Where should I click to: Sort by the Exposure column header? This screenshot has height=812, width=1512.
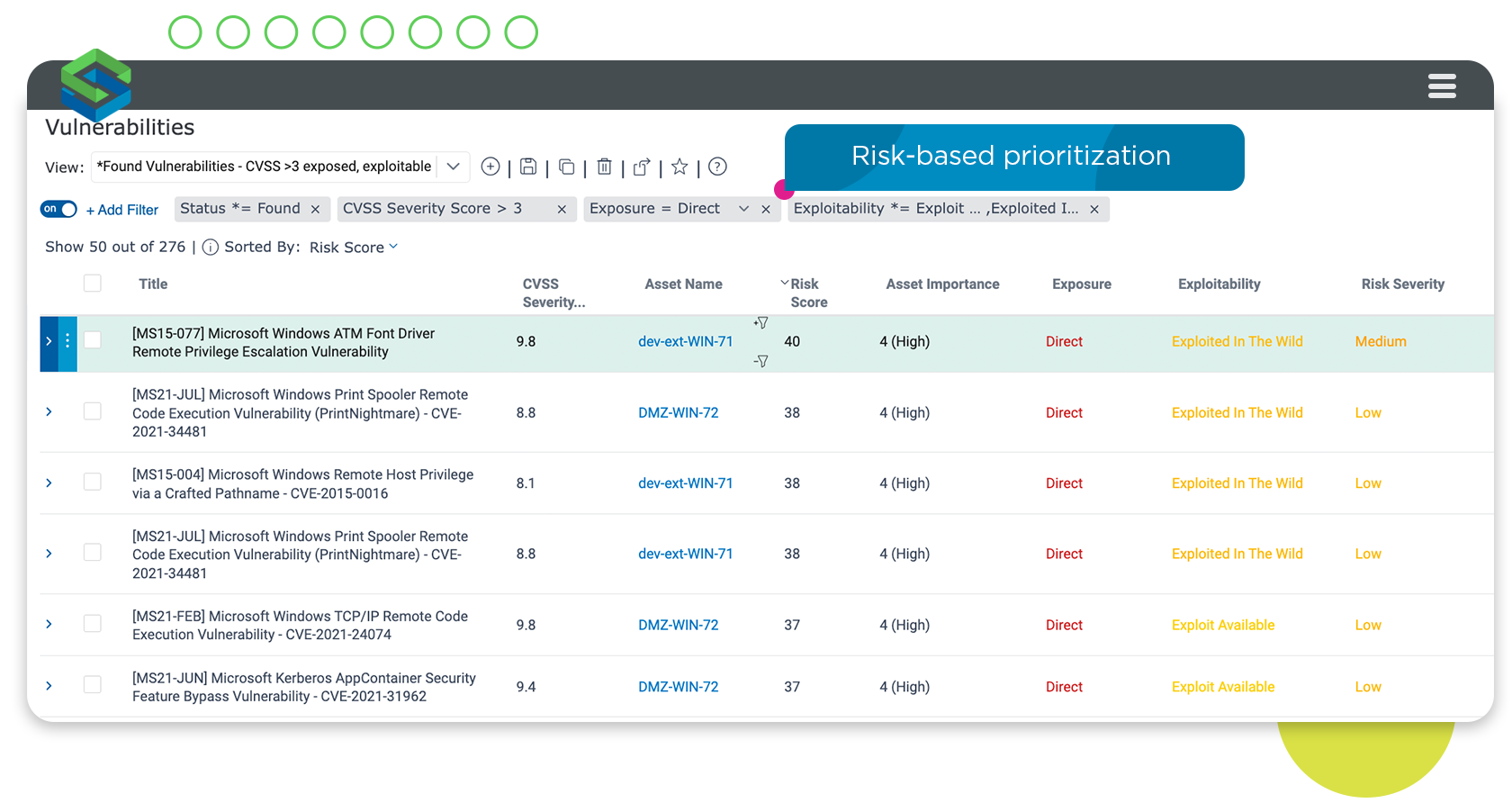click(1081, 284)
